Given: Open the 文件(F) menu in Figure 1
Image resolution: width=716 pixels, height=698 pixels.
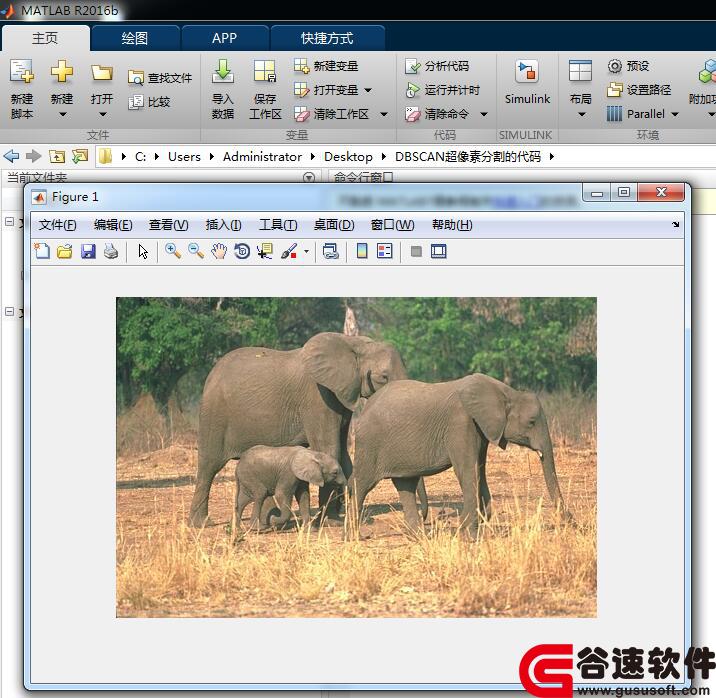Looking at the screenshot, I should (57, 225).
